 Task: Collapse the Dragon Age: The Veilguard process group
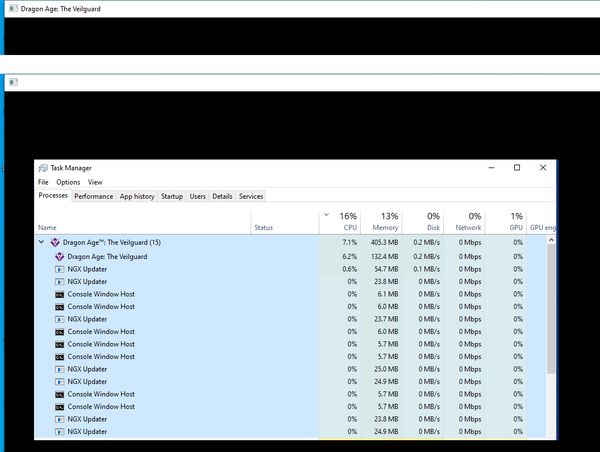(41, 243)
